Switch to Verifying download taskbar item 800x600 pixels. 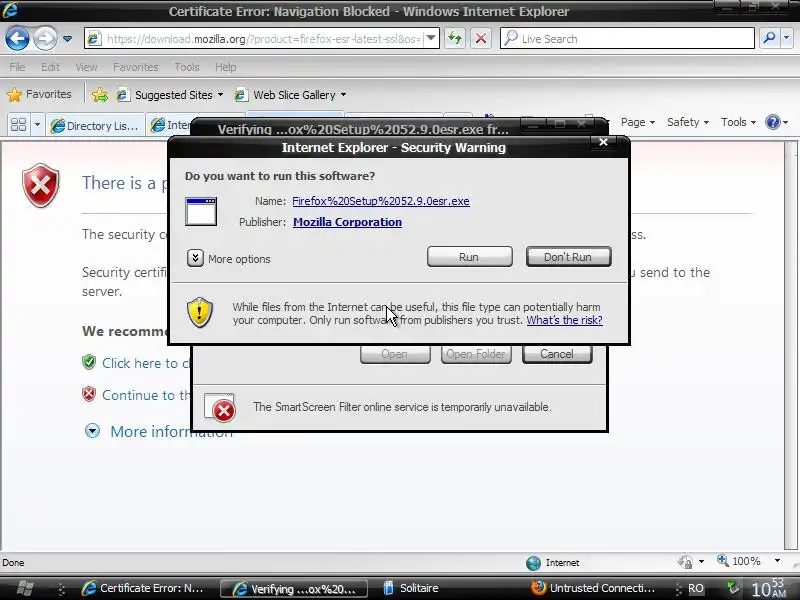293,589
